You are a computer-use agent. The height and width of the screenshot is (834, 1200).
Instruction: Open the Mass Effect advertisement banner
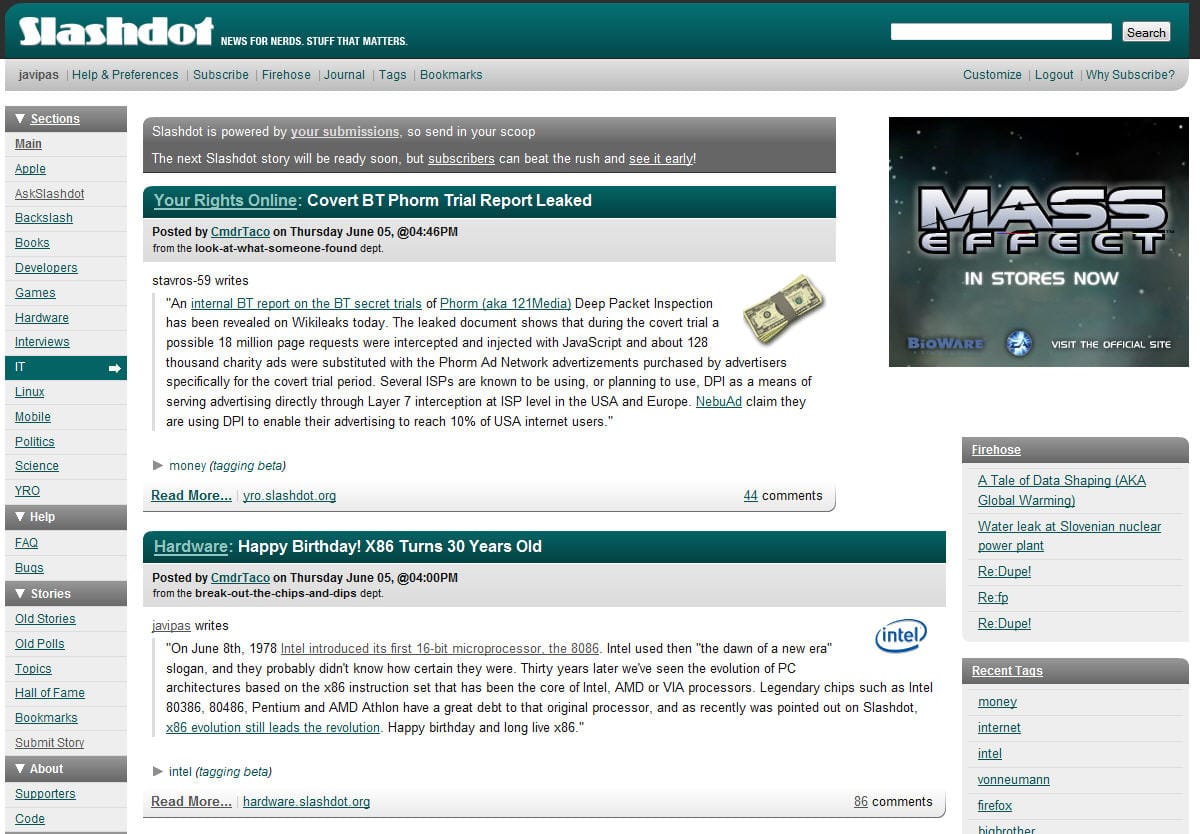tap(1038, 242)
